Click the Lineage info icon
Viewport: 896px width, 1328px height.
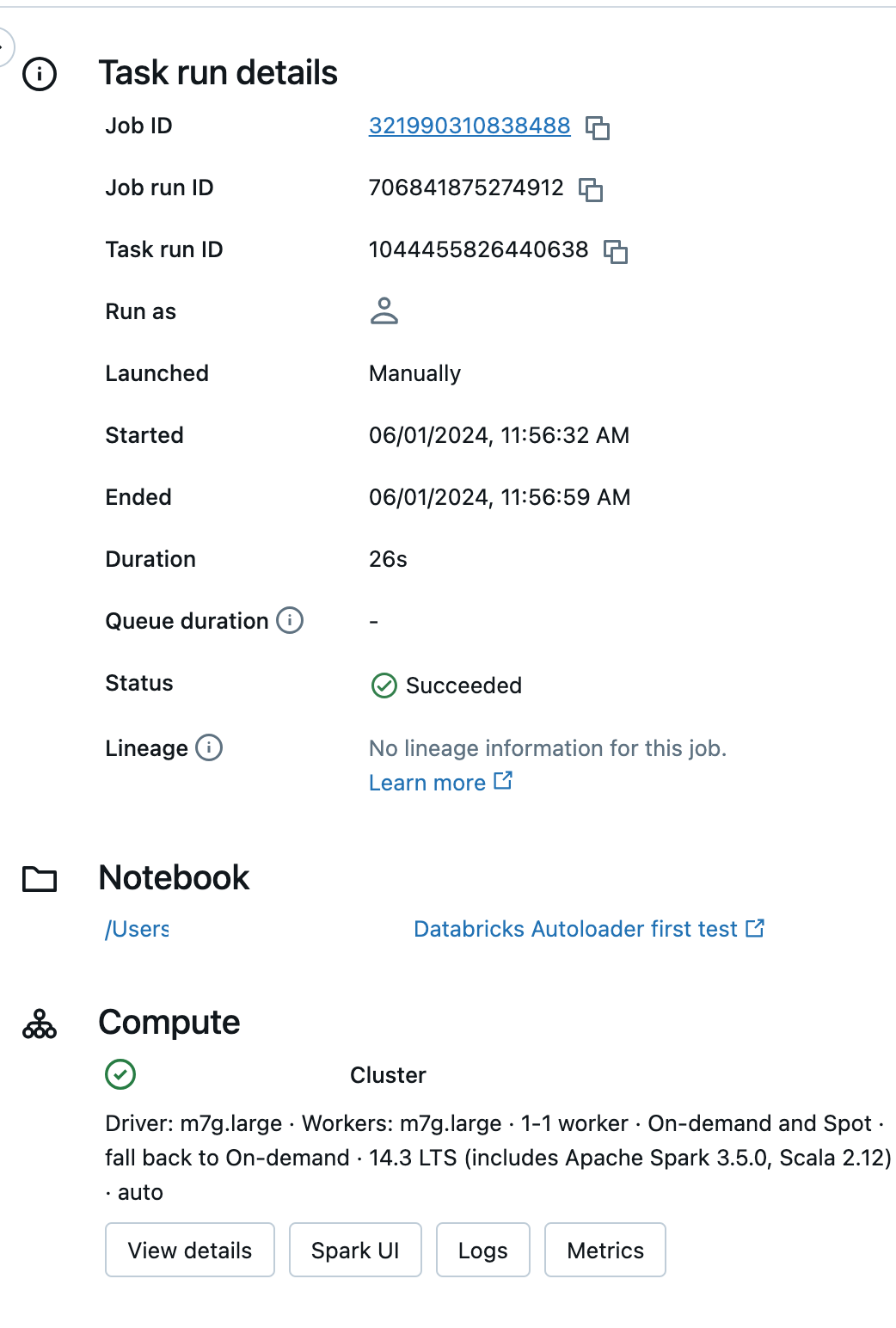click(x=209, y=748)
